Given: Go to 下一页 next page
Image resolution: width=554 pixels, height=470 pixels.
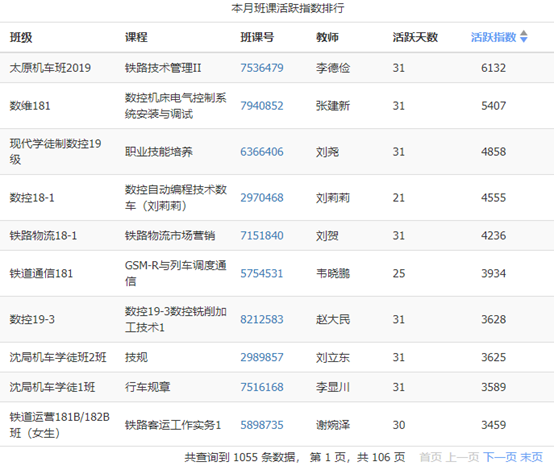Looking at the screenshot, I should click(500, 457).
